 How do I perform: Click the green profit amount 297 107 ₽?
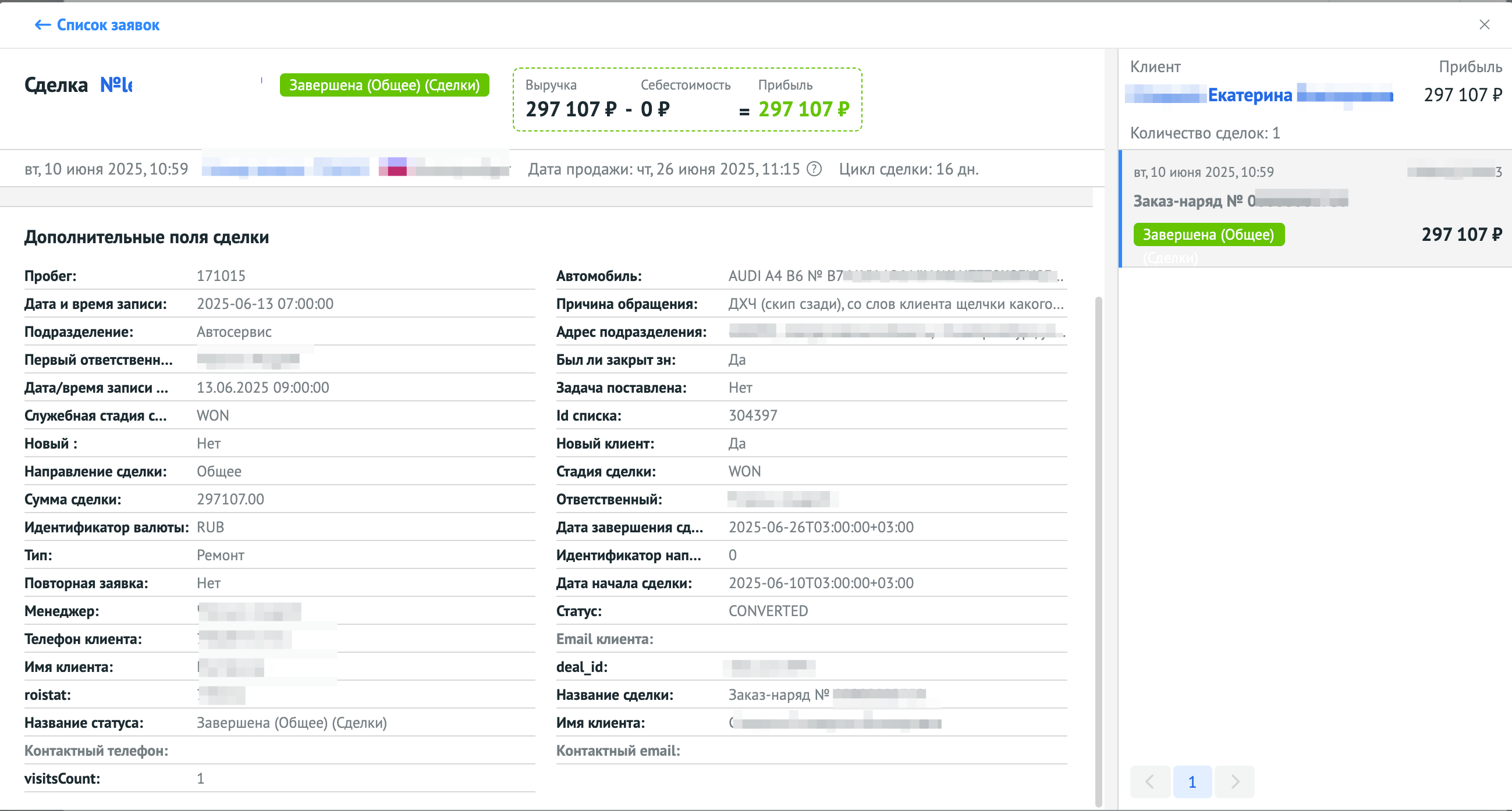(804, 109)
